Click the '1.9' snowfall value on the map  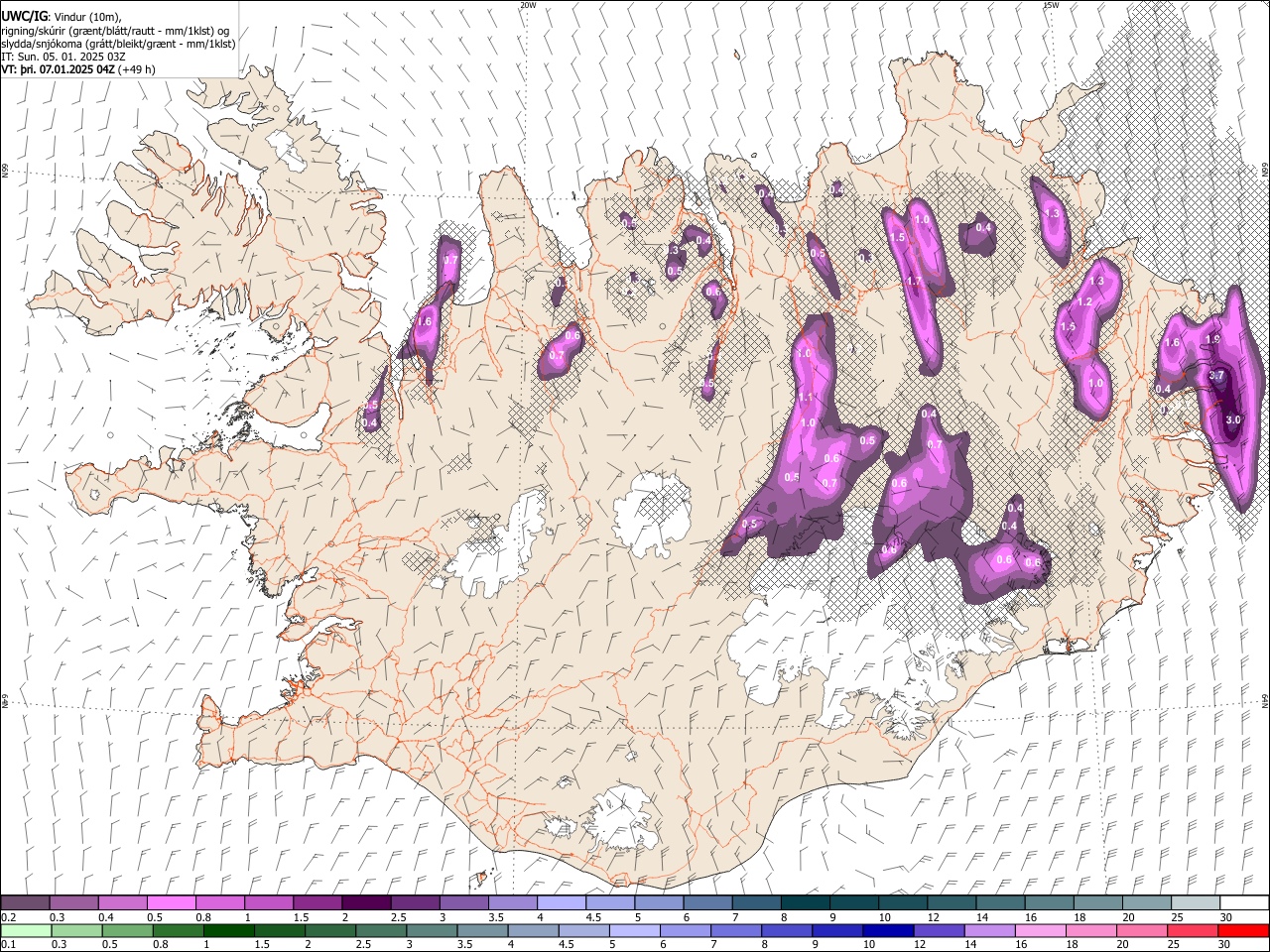1211,339
